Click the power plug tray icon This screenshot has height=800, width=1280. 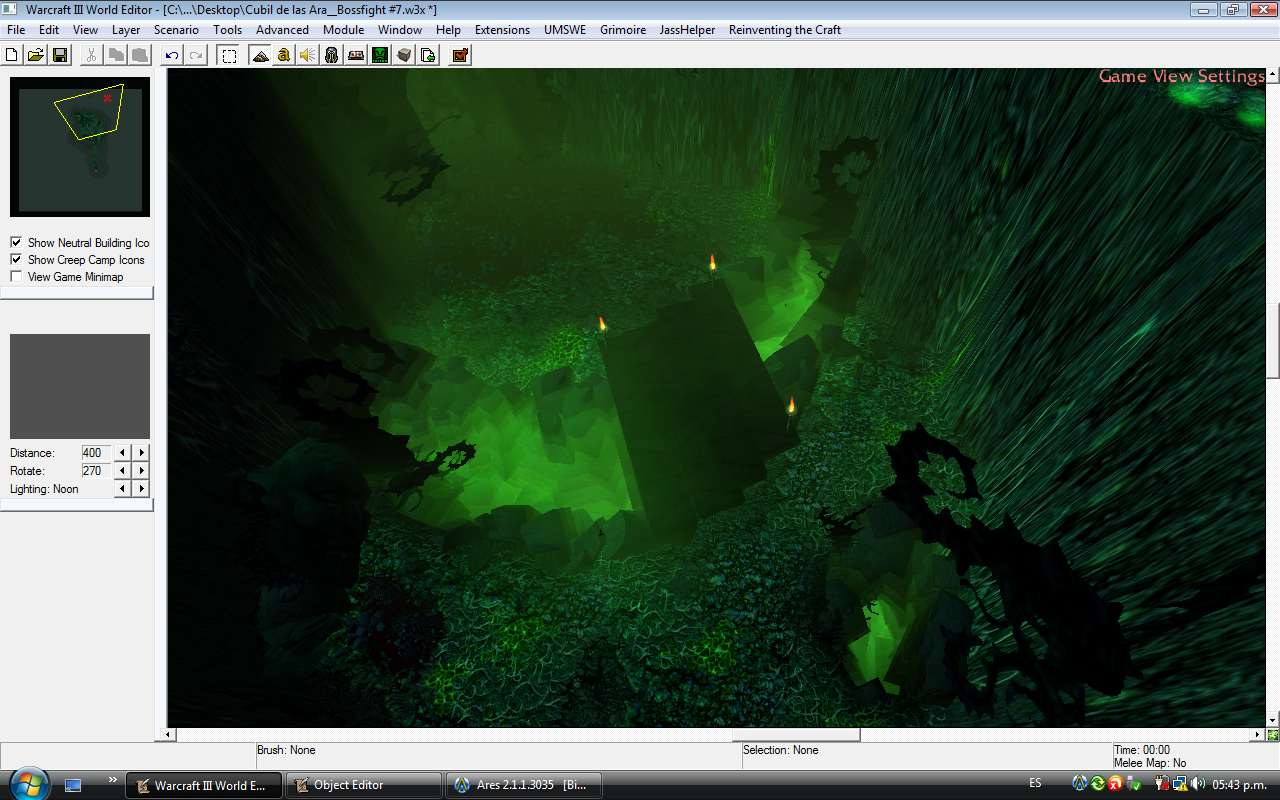click(1161, 783)
